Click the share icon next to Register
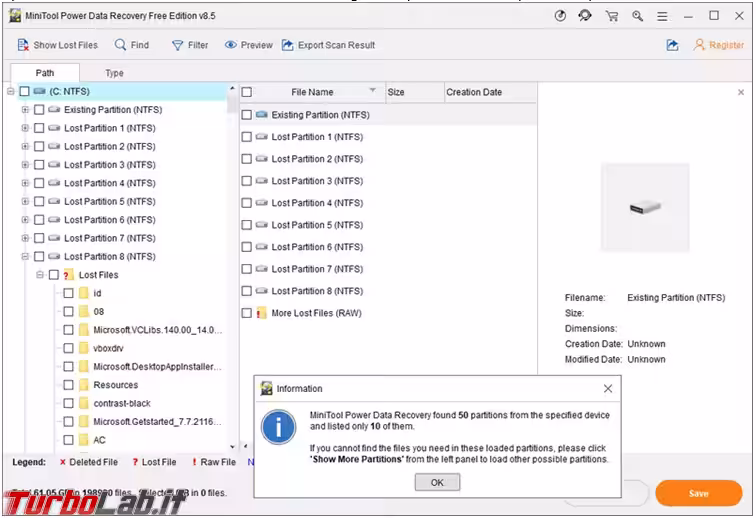The image size is (756, 518). coord(672,45)
